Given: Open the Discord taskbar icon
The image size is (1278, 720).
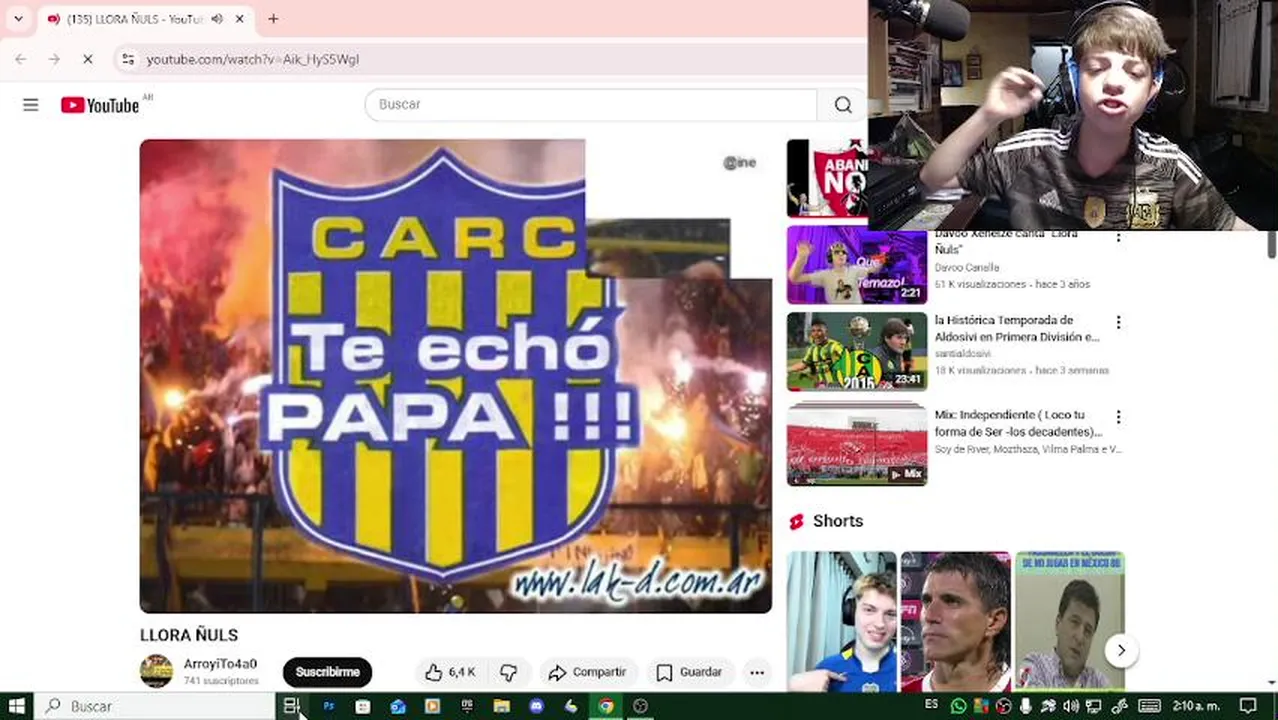Looking at the screenshot, I should click(x=536, y=706).
